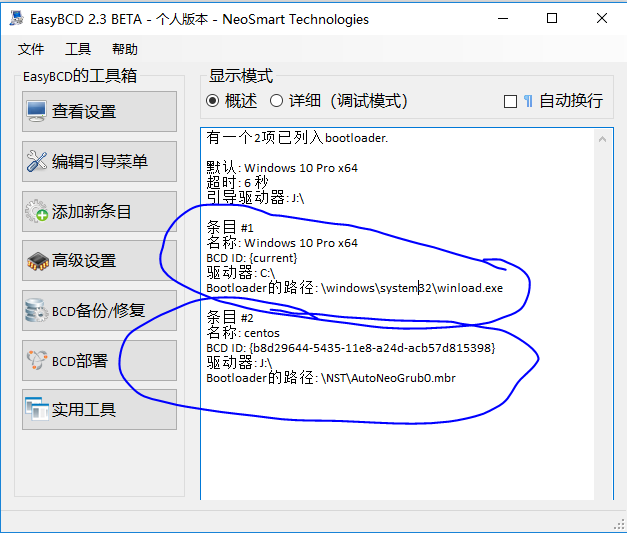Click text \windows\system32\winload.exe

point(412,288)
